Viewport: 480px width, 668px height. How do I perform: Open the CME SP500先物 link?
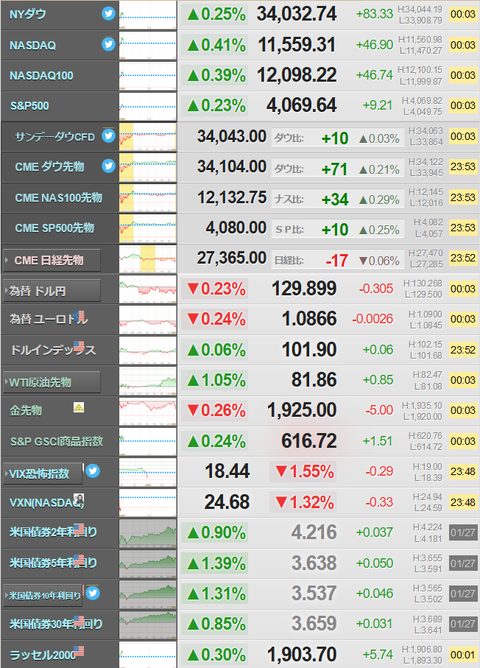coord(55,228)
